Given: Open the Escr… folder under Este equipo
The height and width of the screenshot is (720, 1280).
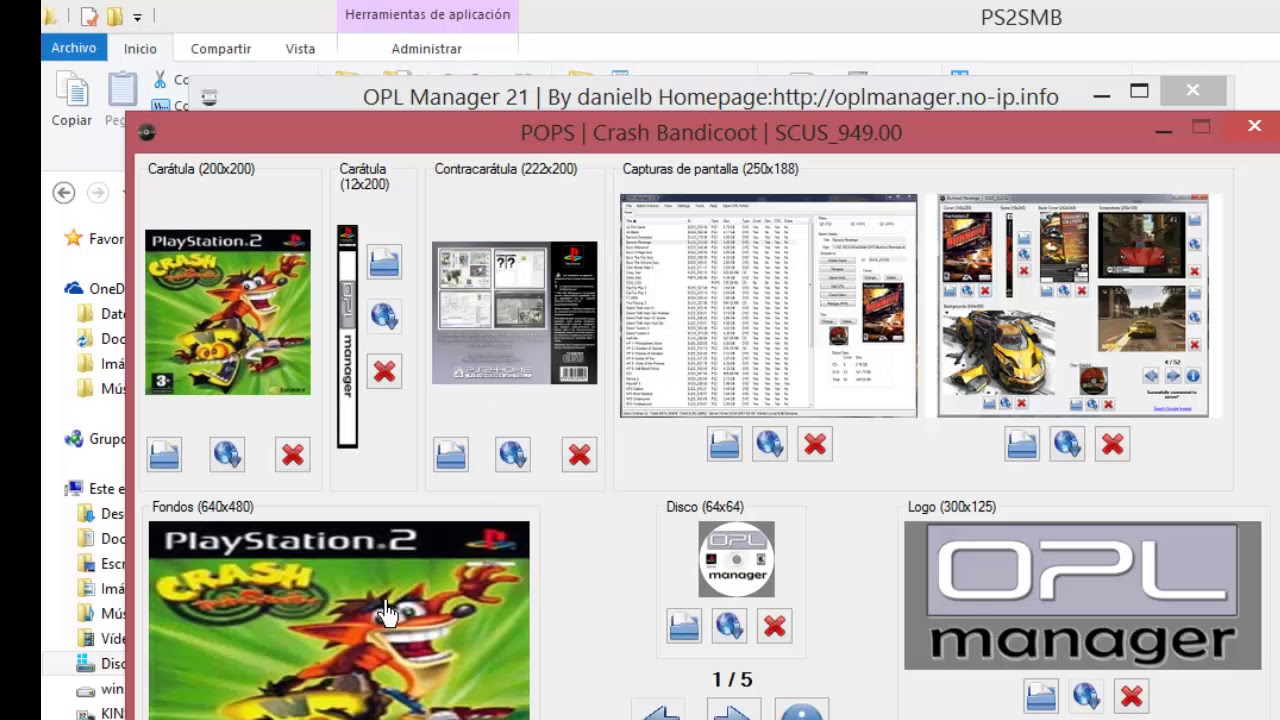Looking at the screenshot, I should point(101,564).
